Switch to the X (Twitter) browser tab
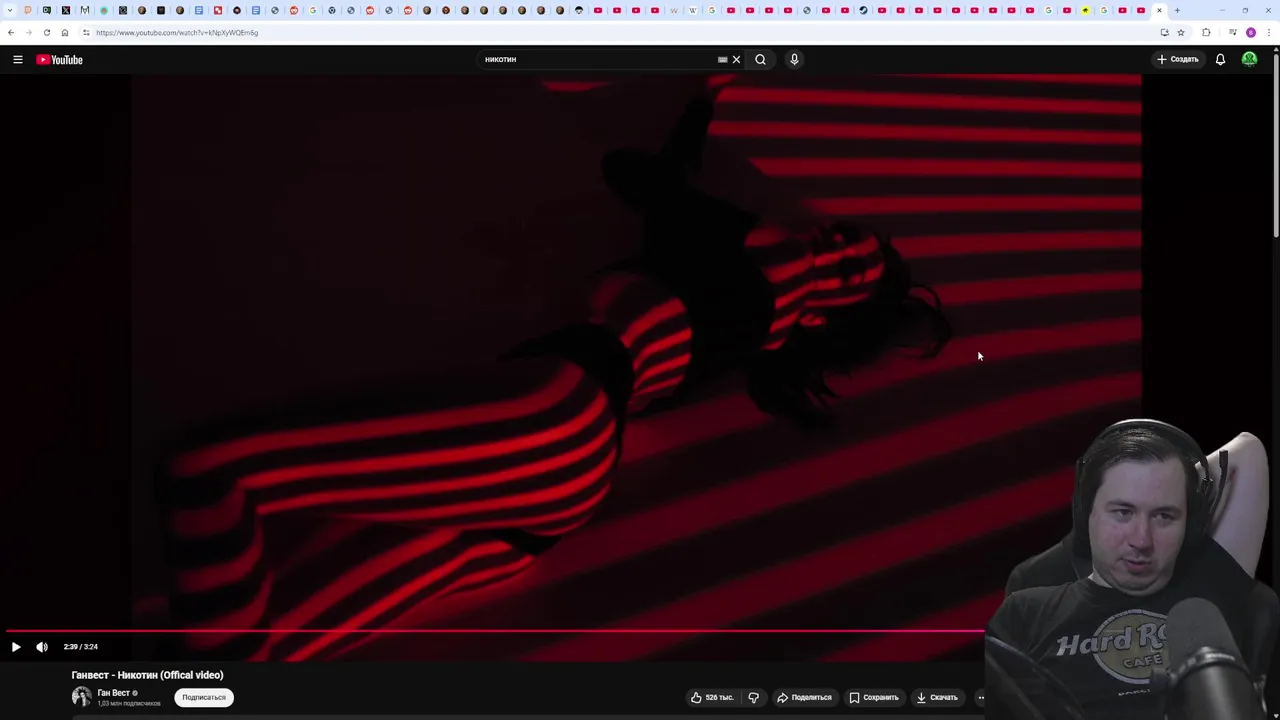 pyautogui.click(x=66, y=11)
